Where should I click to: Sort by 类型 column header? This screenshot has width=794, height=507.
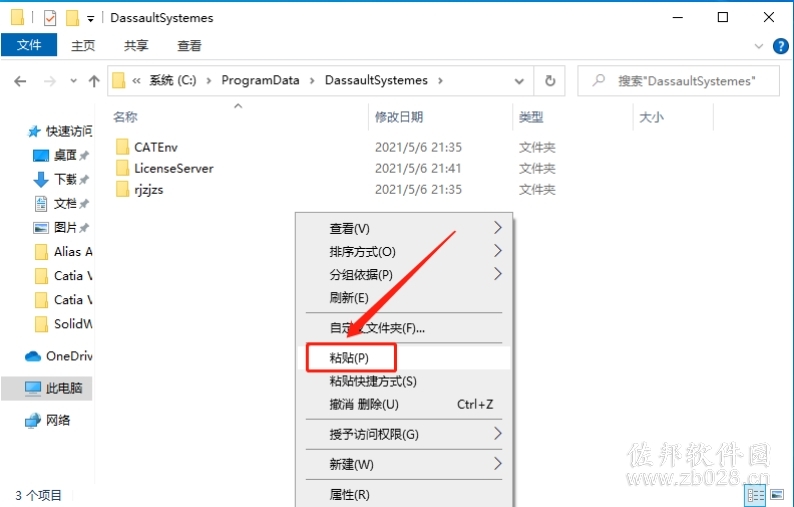pyautogui.click(x=531, y=117)
